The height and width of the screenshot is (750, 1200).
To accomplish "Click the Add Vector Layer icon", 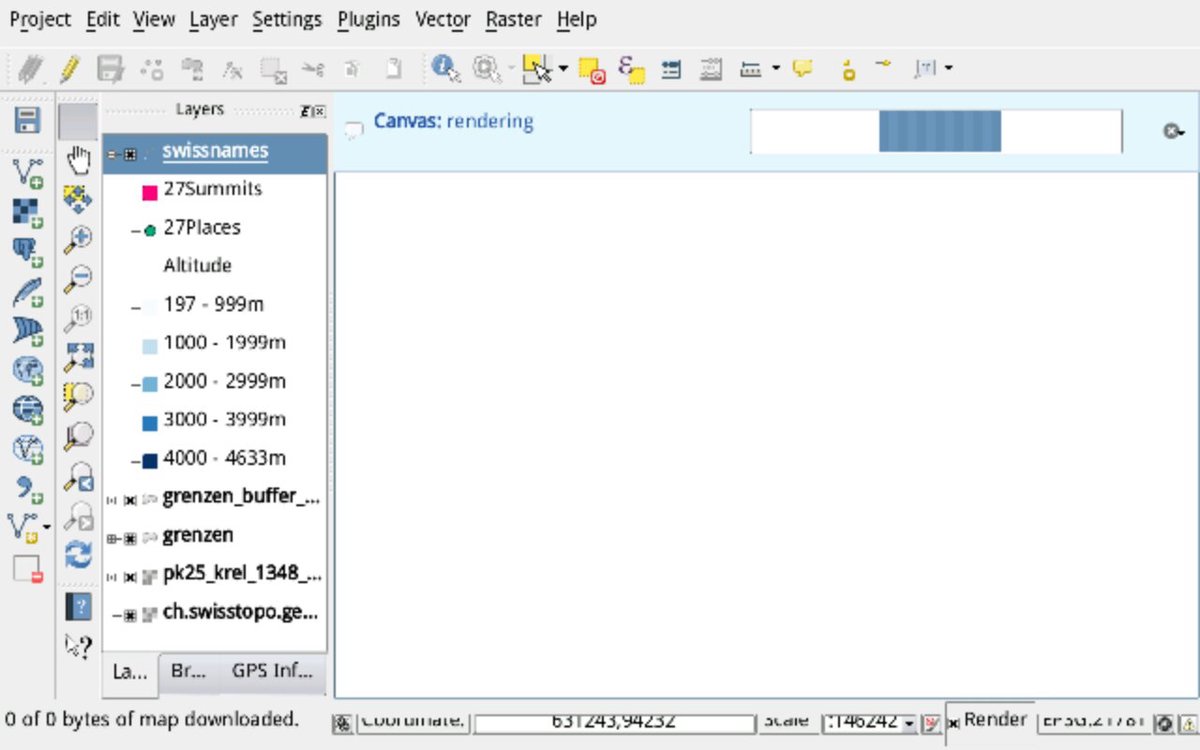I will coord(27,173).
